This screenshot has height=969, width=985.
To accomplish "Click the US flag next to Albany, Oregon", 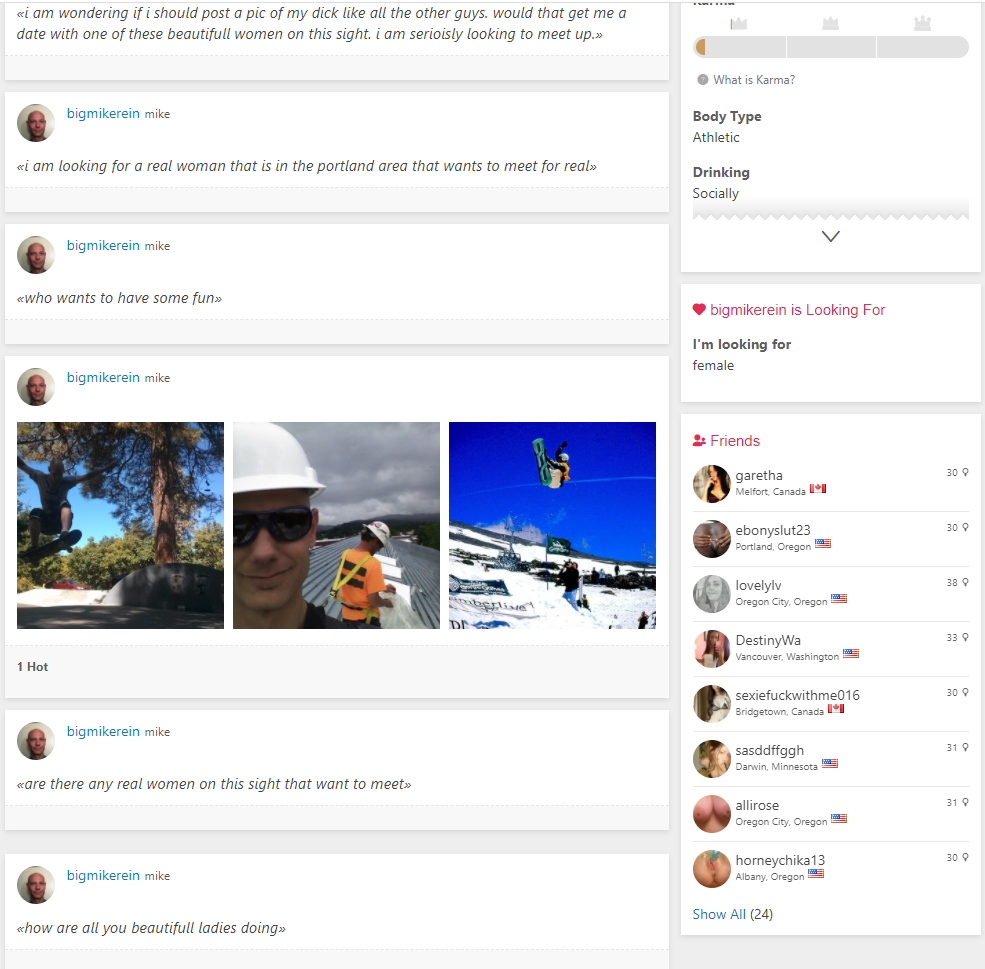I will click(x=816, y=874).
